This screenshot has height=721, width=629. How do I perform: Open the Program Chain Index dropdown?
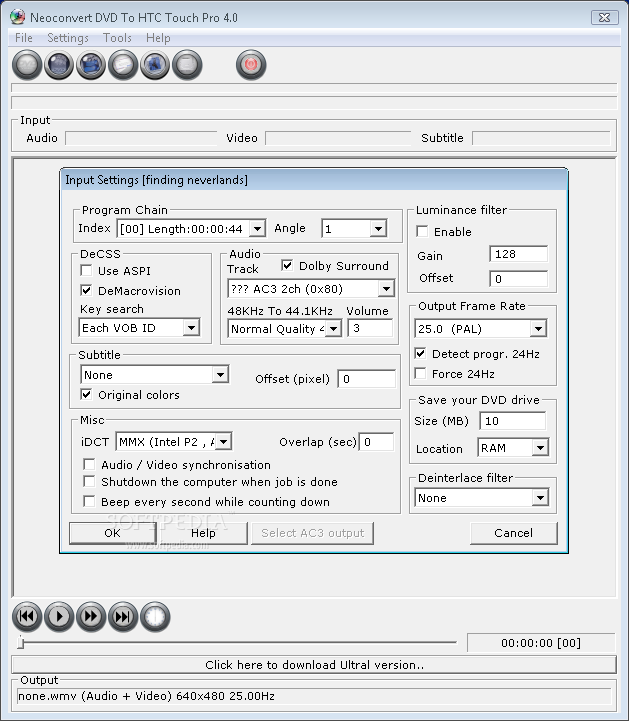[x=257, y=229]
